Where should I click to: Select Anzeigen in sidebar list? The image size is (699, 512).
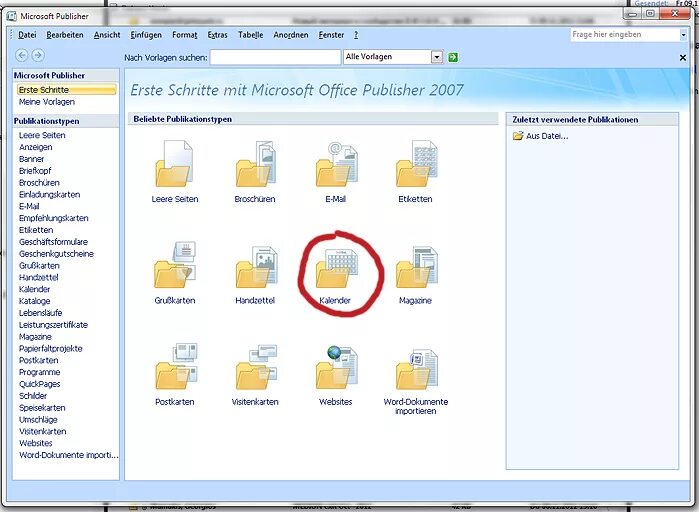(x=36, y=147)
